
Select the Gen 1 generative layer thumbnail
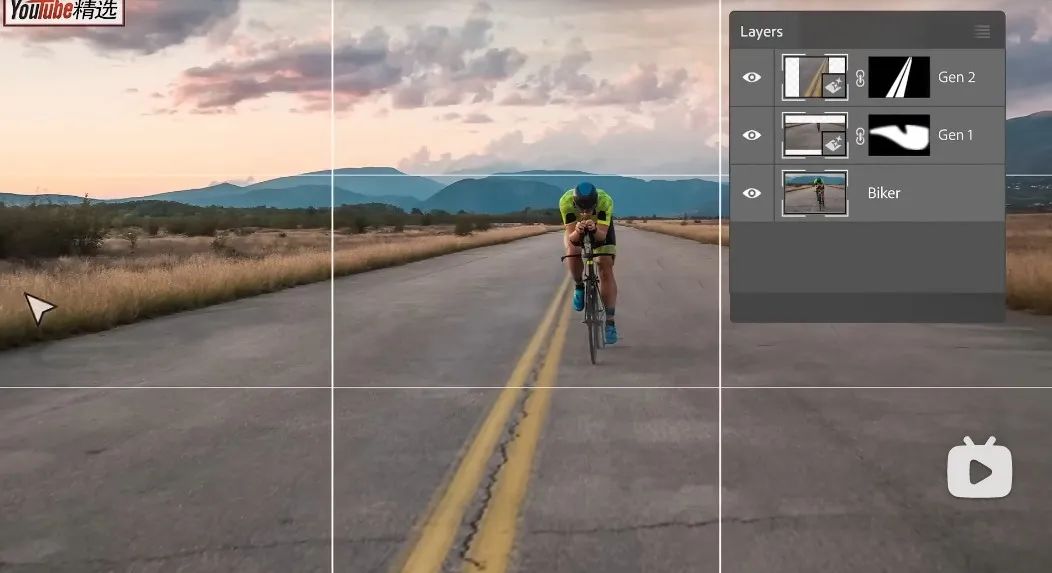[x=815, y=135]
